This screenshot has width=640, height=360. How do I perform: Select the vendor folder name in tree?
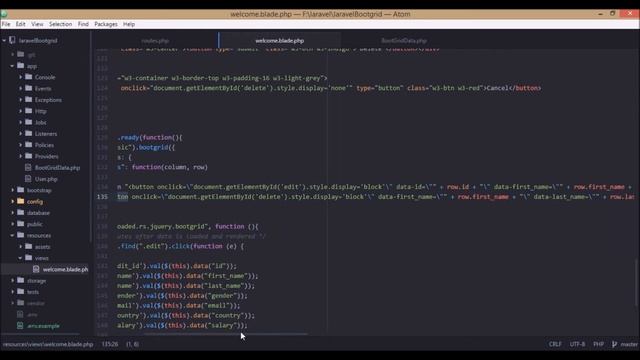(36, 303)
